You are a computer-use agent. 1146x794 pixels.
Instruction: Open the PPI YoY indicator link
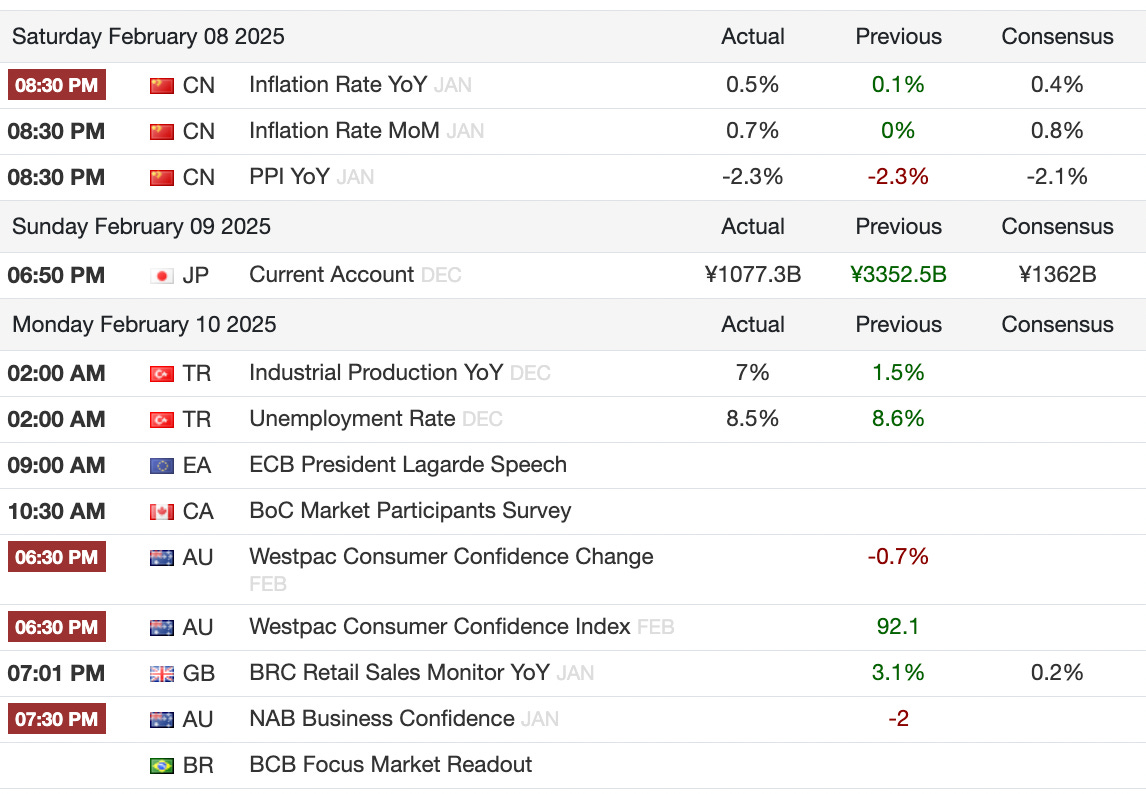click(x=289, y=177)
